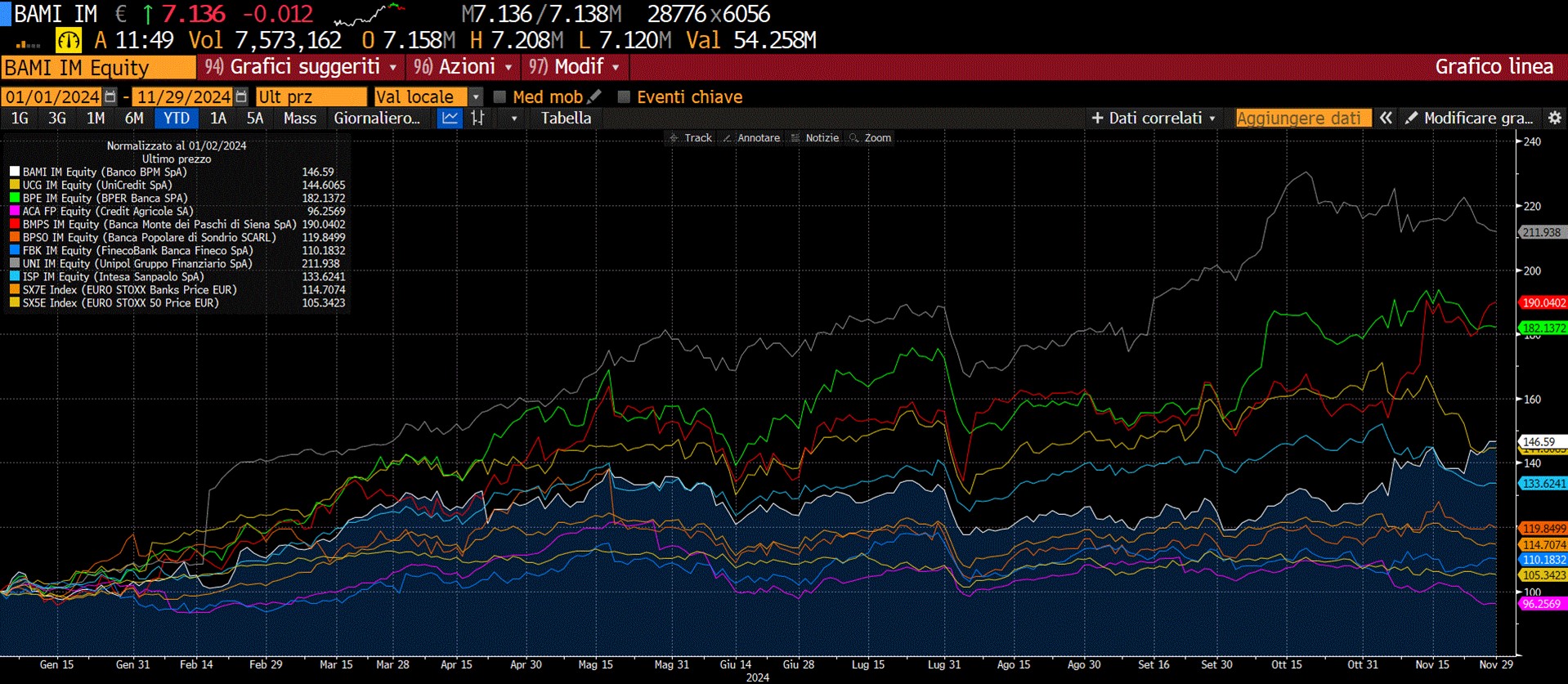This screenshot has width=1568, height=684.
Task: Open the Notizie news overlay
Action: pyautogui.click(x=815, y=138)
